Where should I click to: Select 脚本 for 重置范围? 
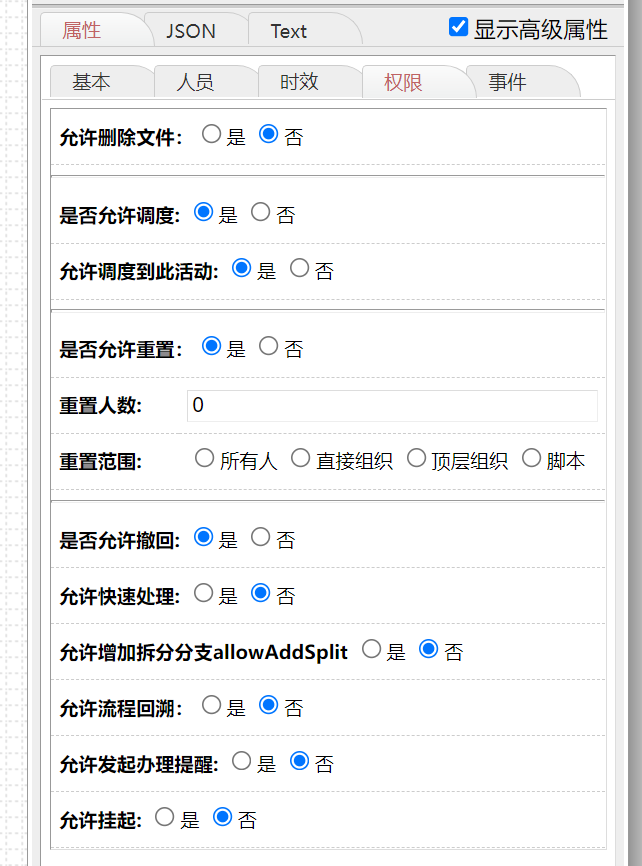click(x=531, y=459)
